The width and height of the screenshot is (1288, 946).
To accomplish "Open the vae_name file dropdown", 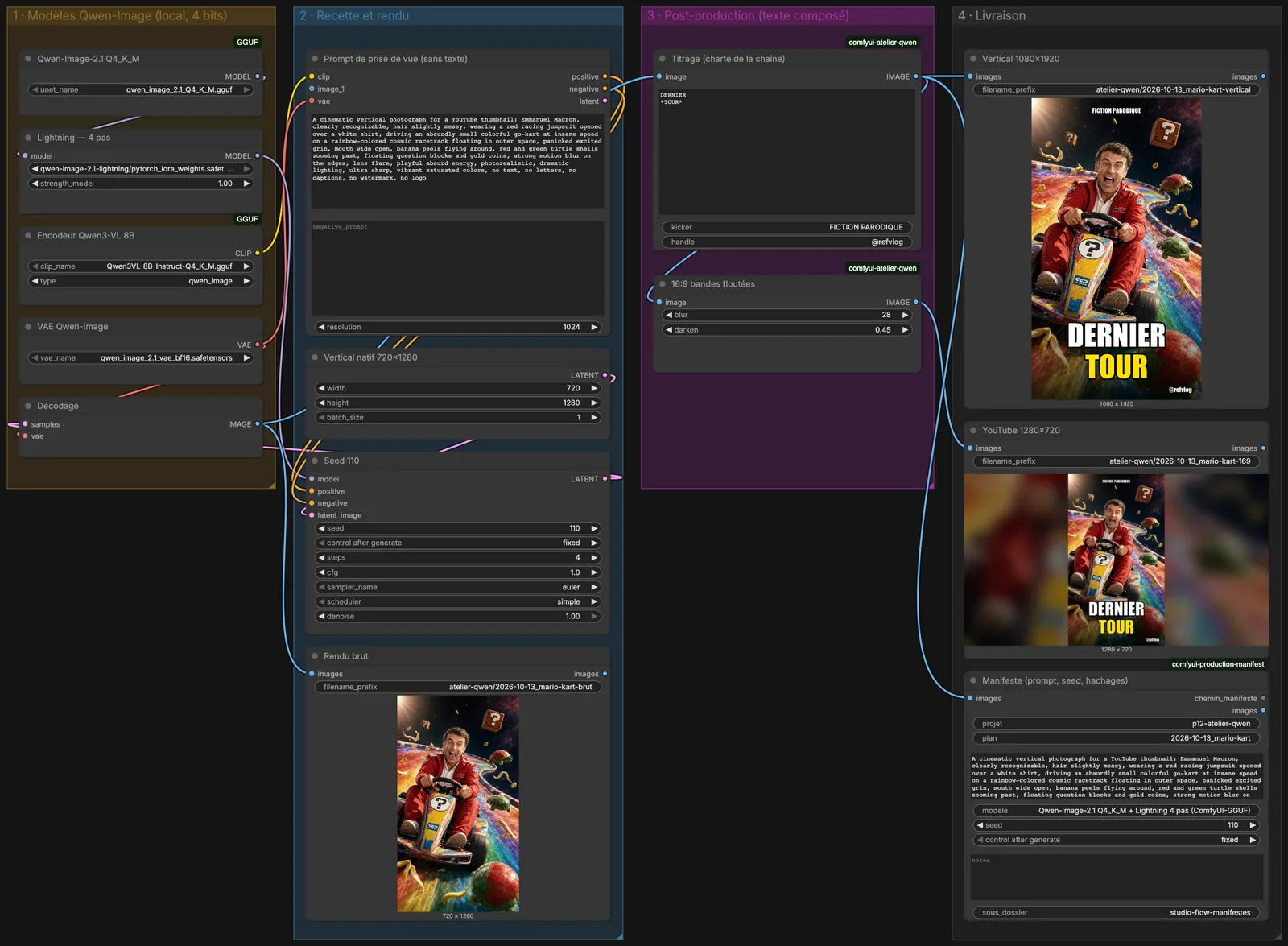I will pyautogui.click(x=141, y=358).
